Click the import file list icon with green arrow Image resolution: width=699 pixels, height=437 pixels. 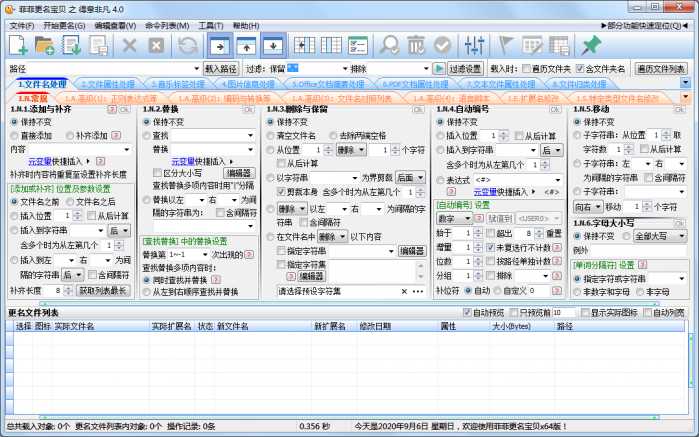click(71, 45)
